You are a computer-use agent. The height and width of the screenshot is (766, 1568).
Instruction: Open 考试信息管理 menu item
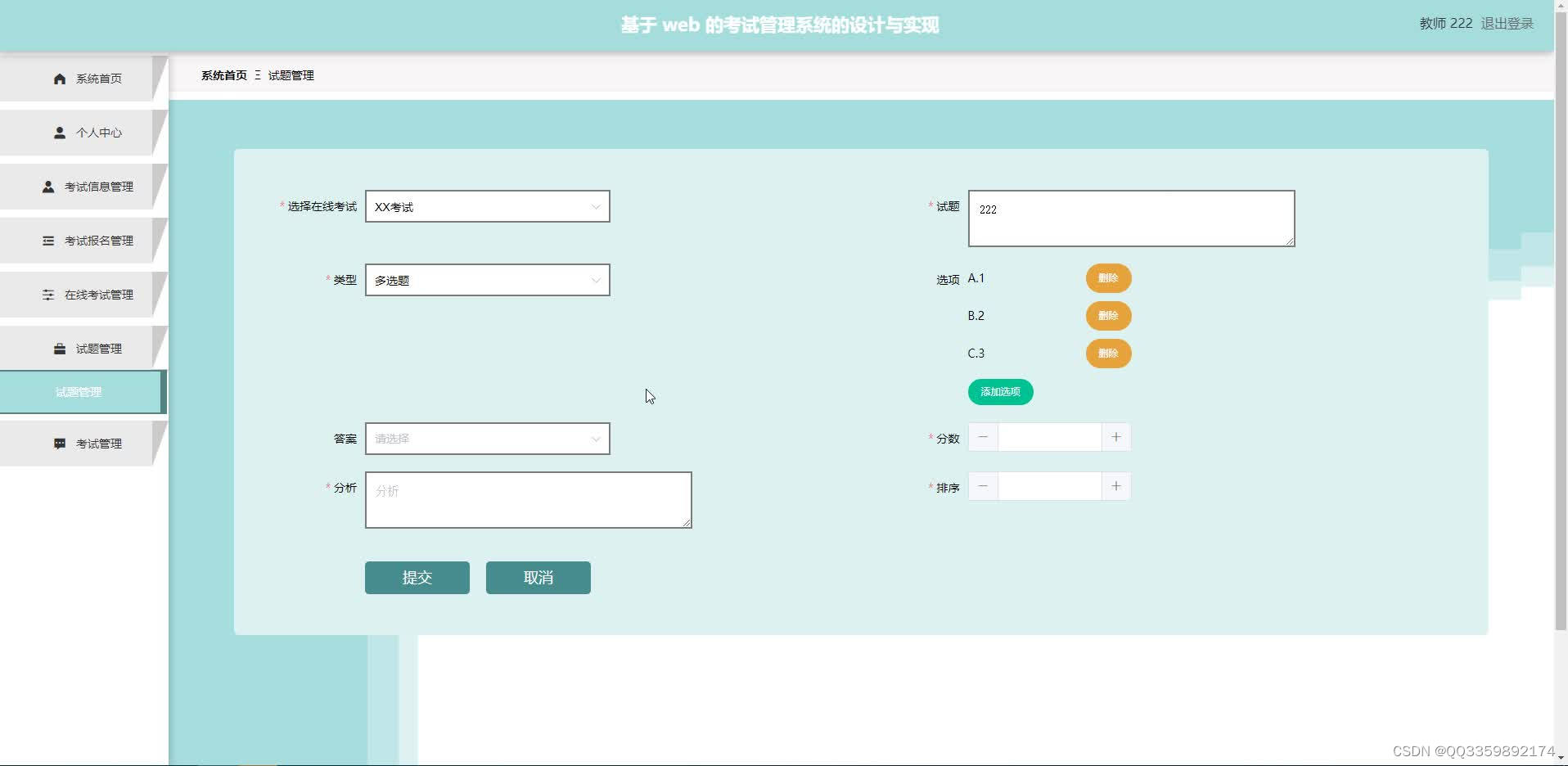pyautogui.click(x=83, y=187)
